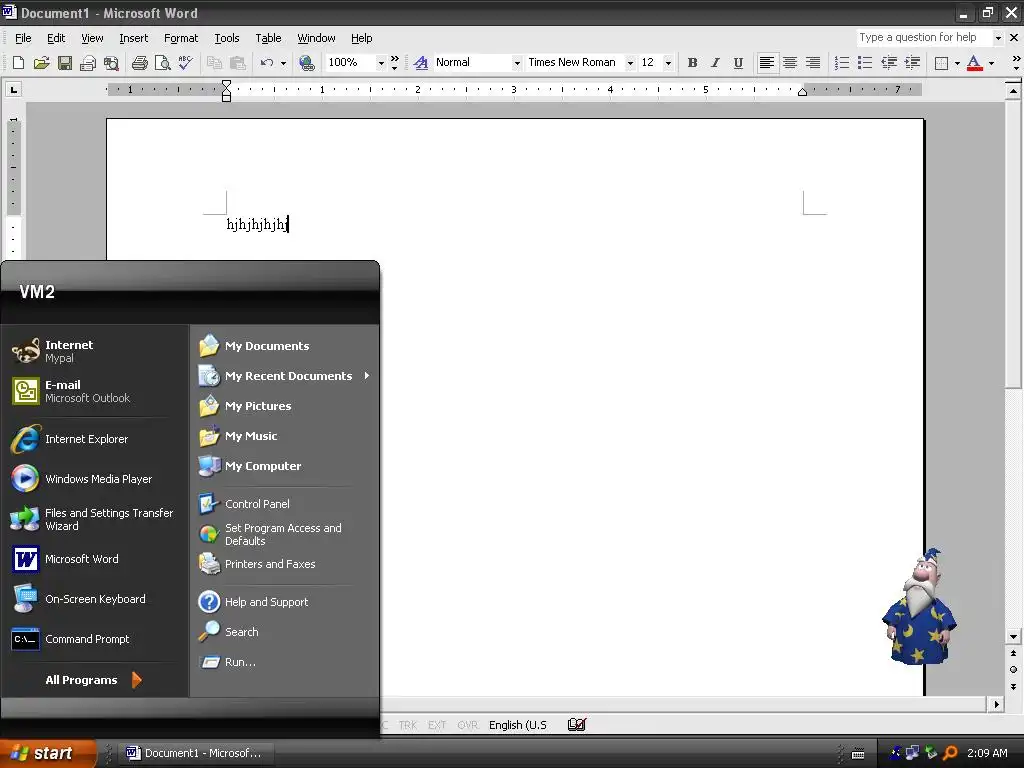Expand All Programs list
This screenshot has width=1024, height=768.
click(x=96, y=680)
